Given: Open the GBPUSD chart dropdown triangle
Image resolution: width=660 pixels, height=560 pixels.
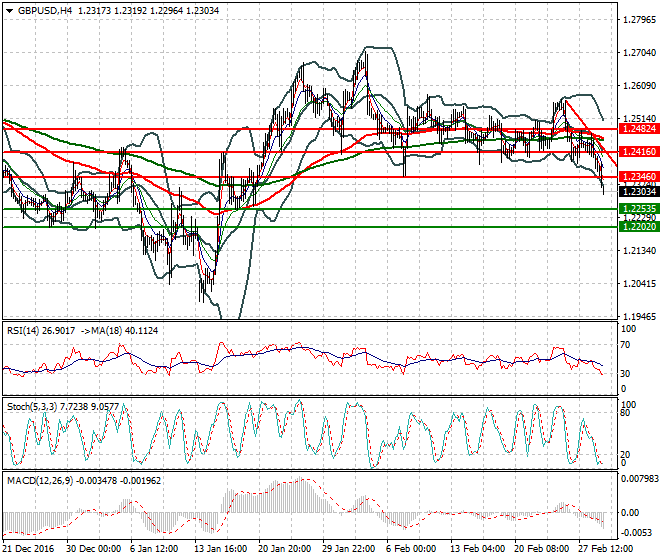Looking at the screenshot, I should point(10,11).
